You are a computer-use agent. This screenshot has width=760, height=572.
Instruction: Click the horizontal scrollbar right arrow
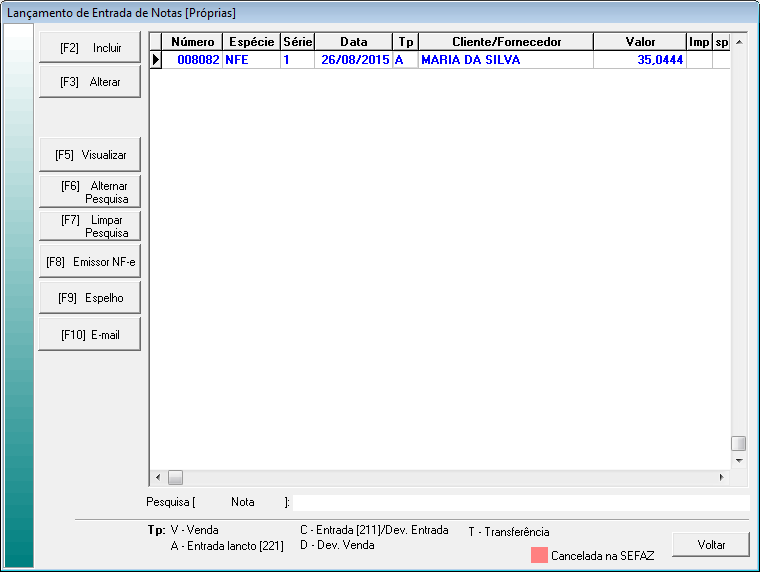click(x=722, y=478)
